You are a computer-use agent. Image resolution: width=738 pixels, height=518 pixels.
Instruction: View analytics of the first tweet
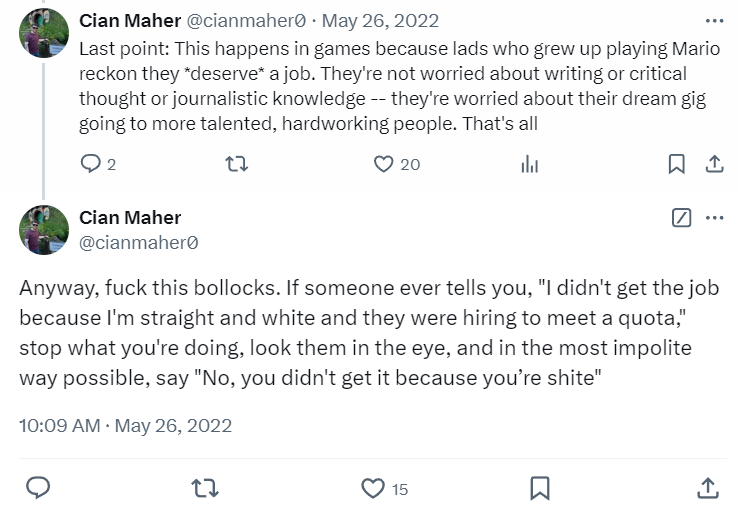[530, 164]
